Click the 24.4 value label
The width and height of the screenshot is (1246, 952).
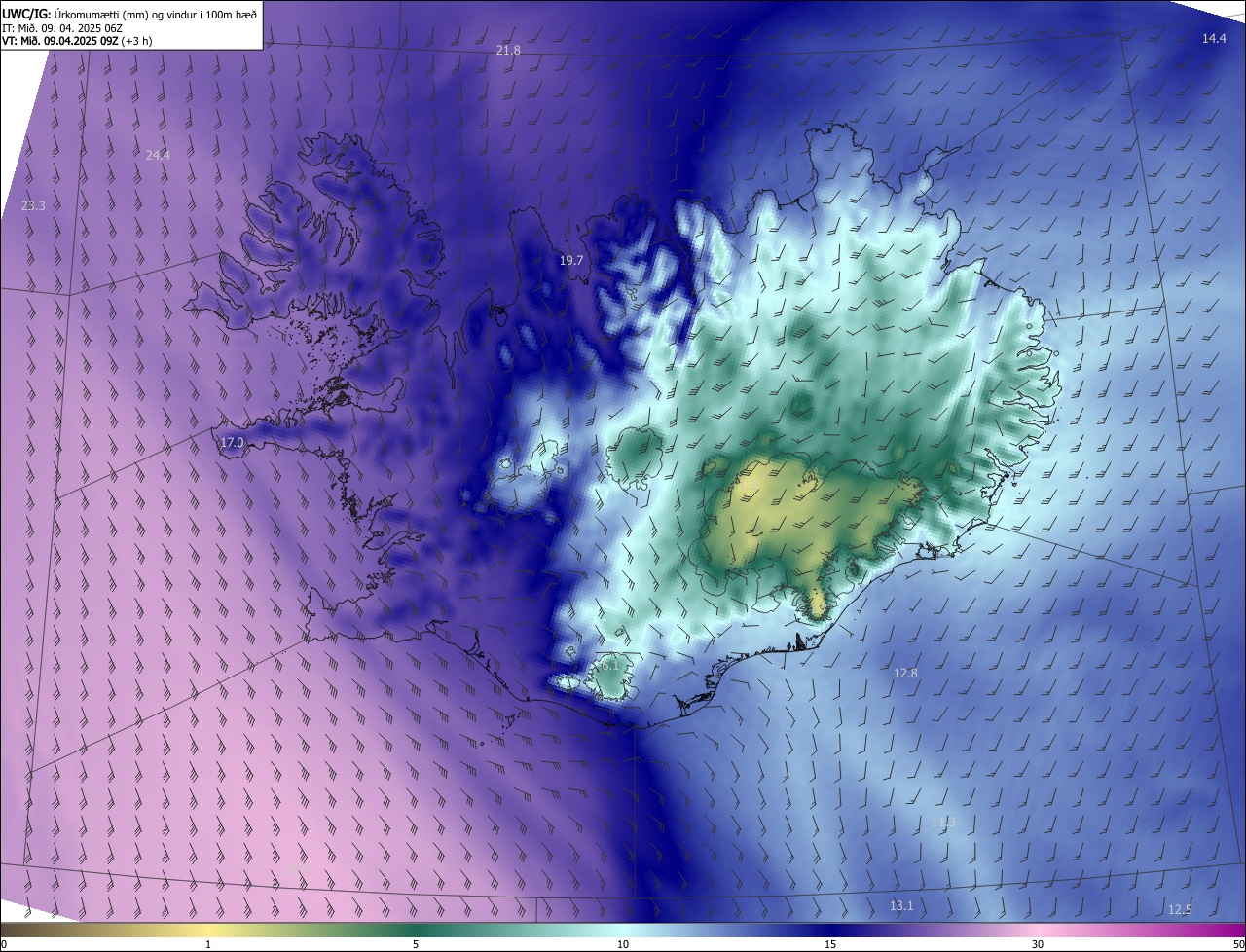pos(158,155)
